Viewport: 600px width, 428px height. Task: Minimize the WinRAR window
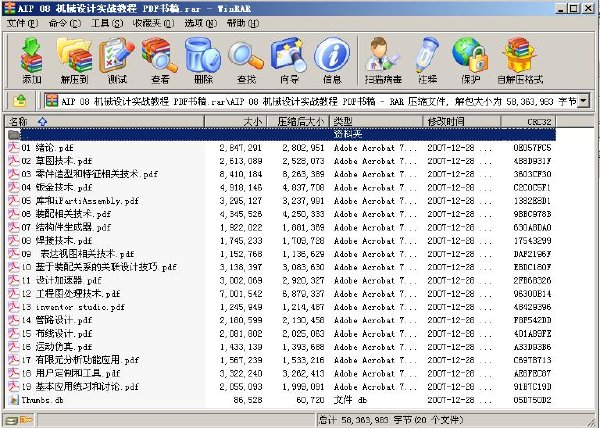click(x=561, y=8)
